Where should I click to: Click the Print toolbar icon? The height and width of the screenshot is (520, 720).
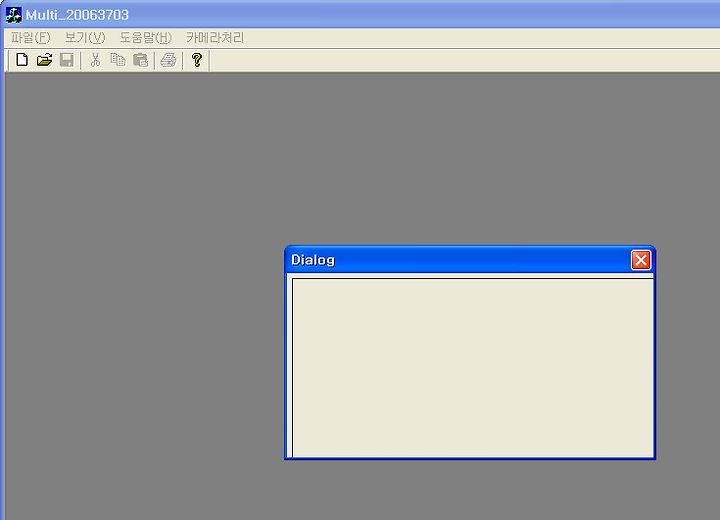[169, 60]
